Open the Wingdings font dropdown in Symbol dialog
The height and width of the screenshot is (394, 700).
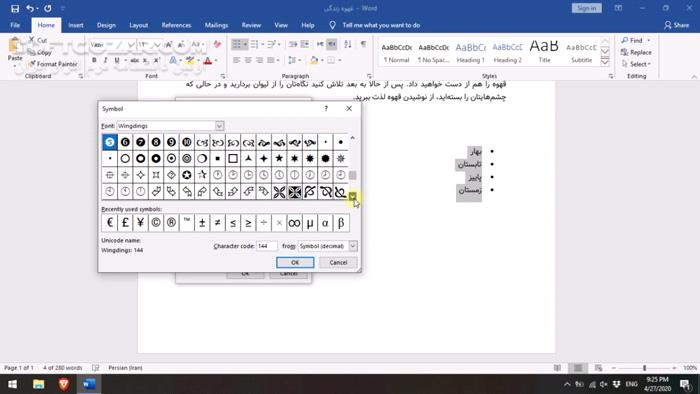coord(219,126)
